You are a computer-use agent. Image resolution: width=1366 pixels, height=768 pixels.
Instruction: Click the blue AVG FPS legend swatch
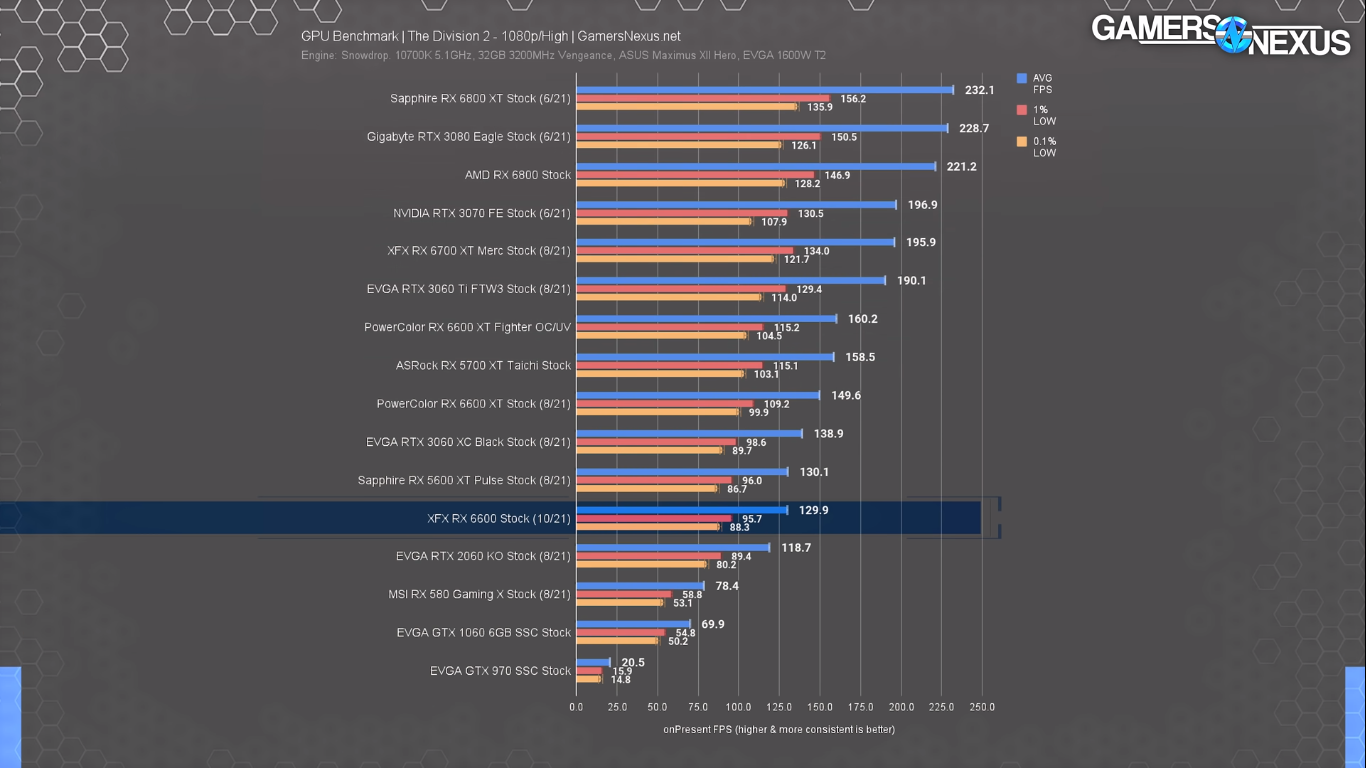point(1021,78)
